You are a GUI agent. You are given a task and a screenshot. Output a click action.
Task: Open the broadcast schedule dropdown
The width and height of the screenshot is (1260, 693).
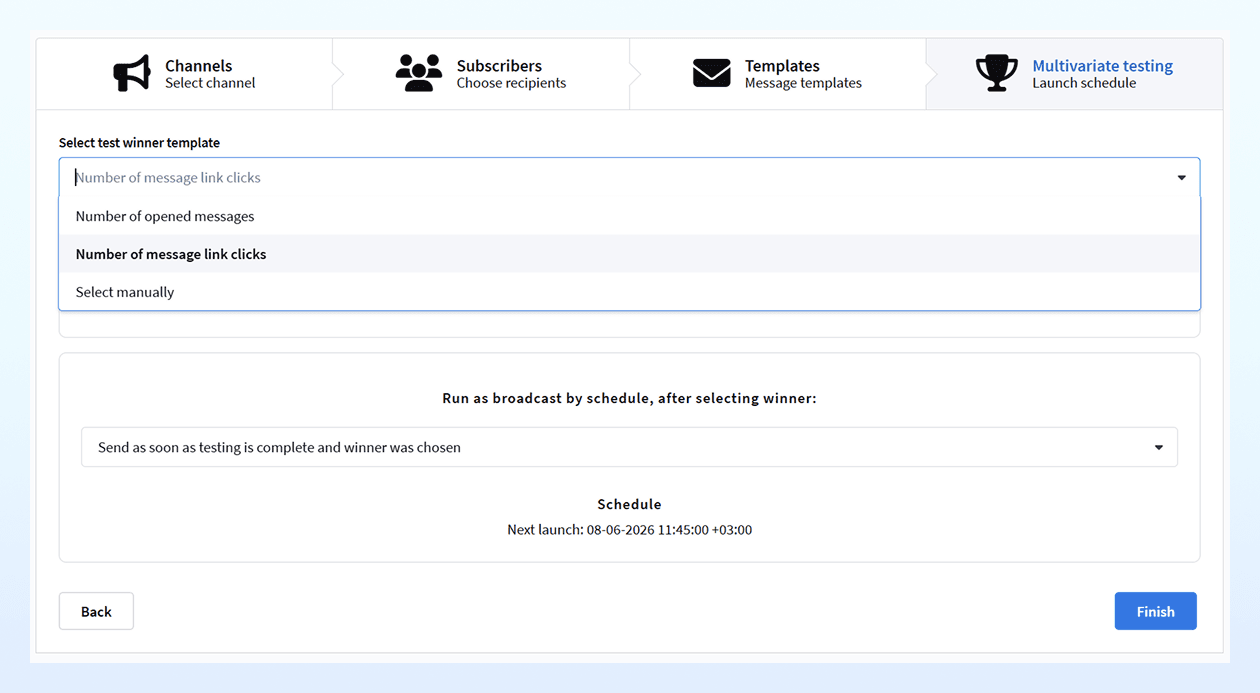629,447
